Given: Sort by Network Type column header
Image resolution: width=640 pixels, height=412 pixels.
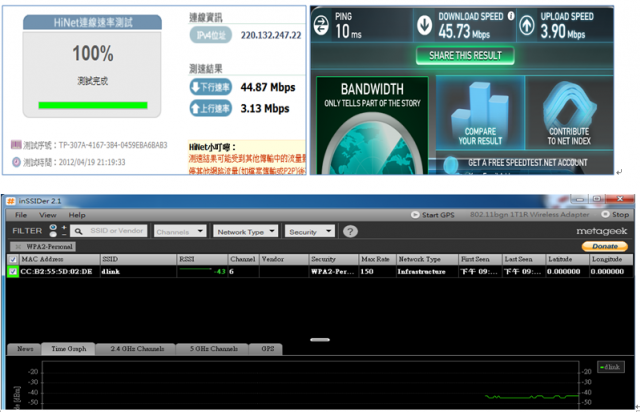Looking at the screenshot, I should [427, 259].
